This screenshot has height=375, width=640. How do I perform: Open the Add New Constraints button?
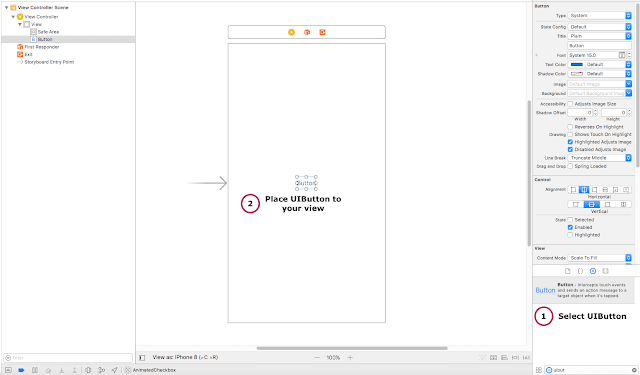point(516,358)
